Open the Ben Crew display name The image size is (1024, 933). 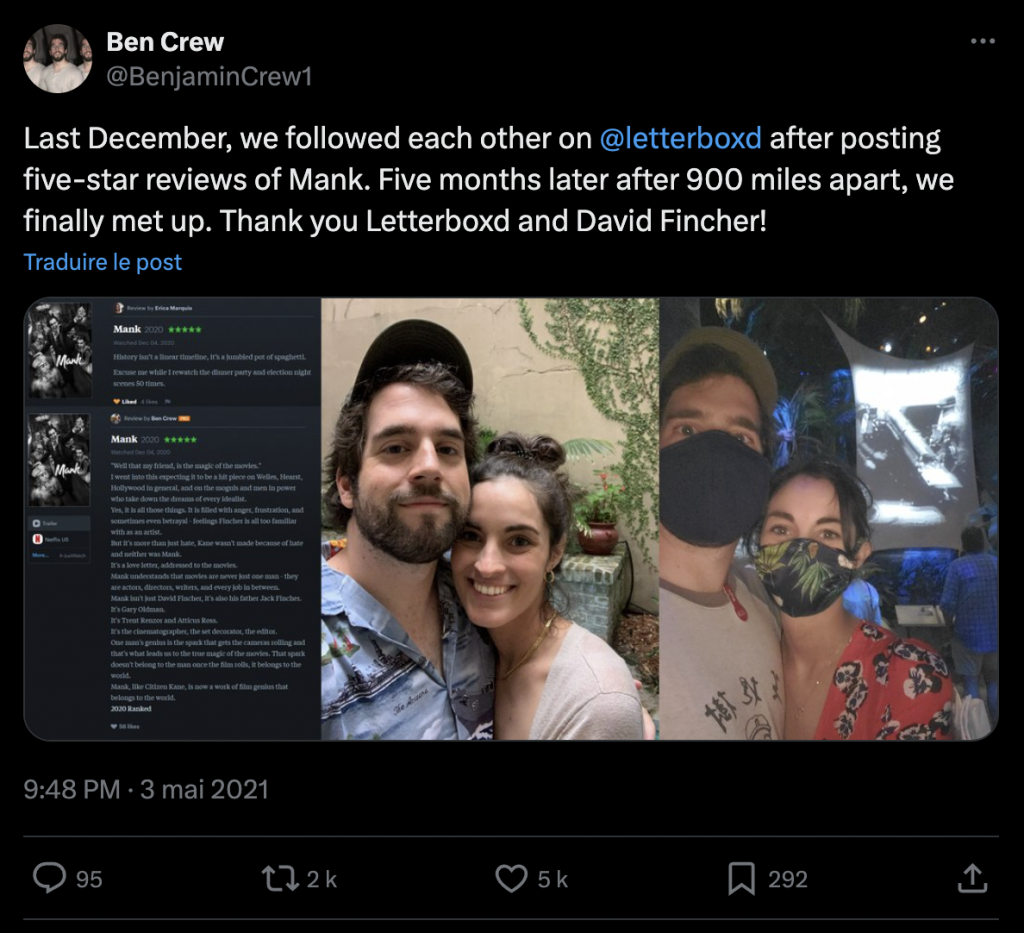(165, 42)
